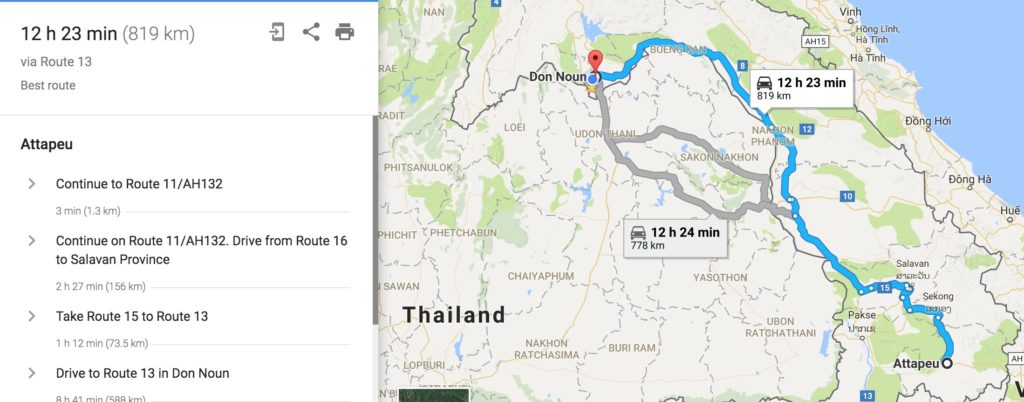The image size is (1024, 402).
Task: Open the satellite view thumbnail at bottom
Action: click(434, 395)
